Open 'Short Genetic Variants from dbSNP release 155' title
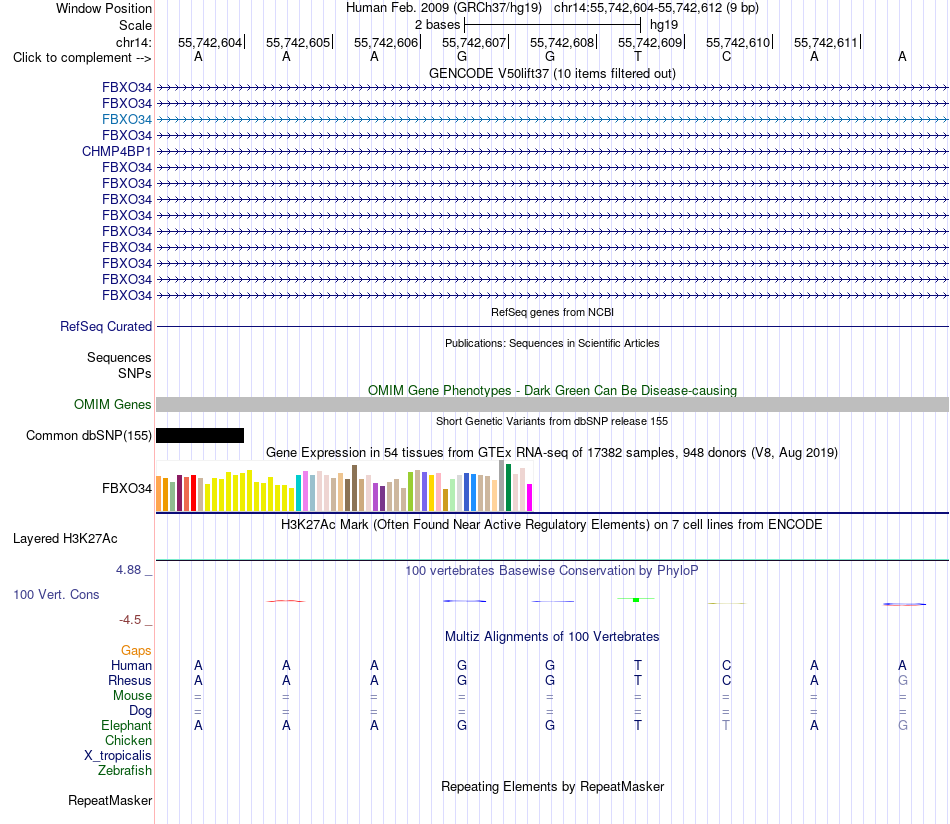The width and height of the screenshot is (950, 824). [552, 421]
